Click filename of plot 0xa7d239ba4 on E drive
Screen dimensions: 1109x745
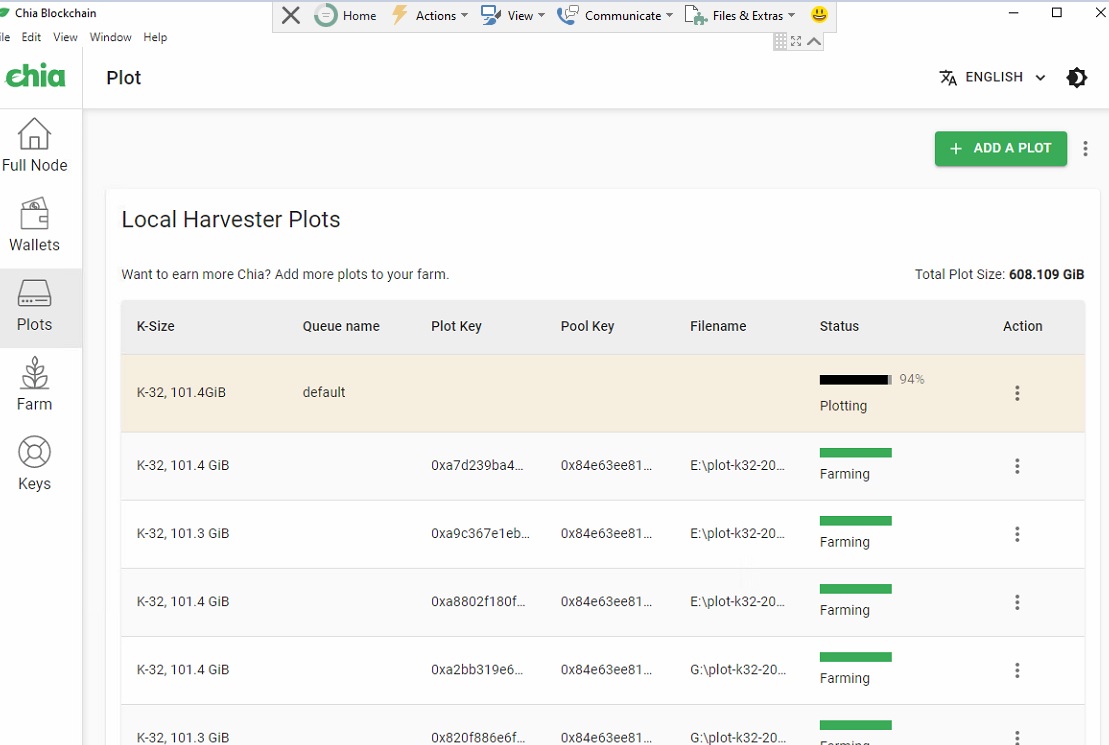[x=737, y=466]
